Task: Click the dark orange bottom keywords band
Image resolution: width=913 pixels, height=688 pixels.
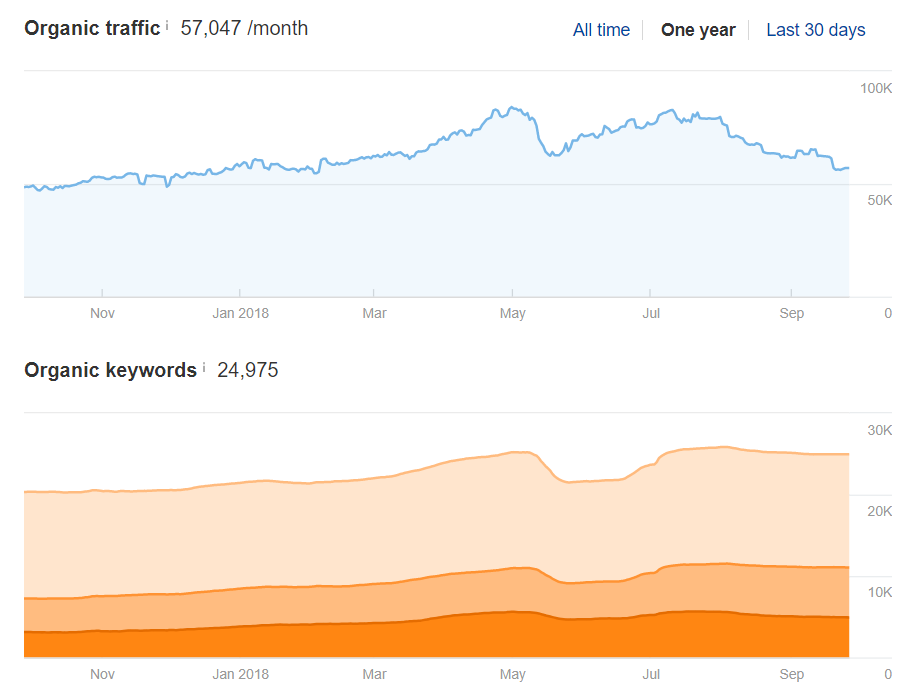Action: click(x=437, y=637)
